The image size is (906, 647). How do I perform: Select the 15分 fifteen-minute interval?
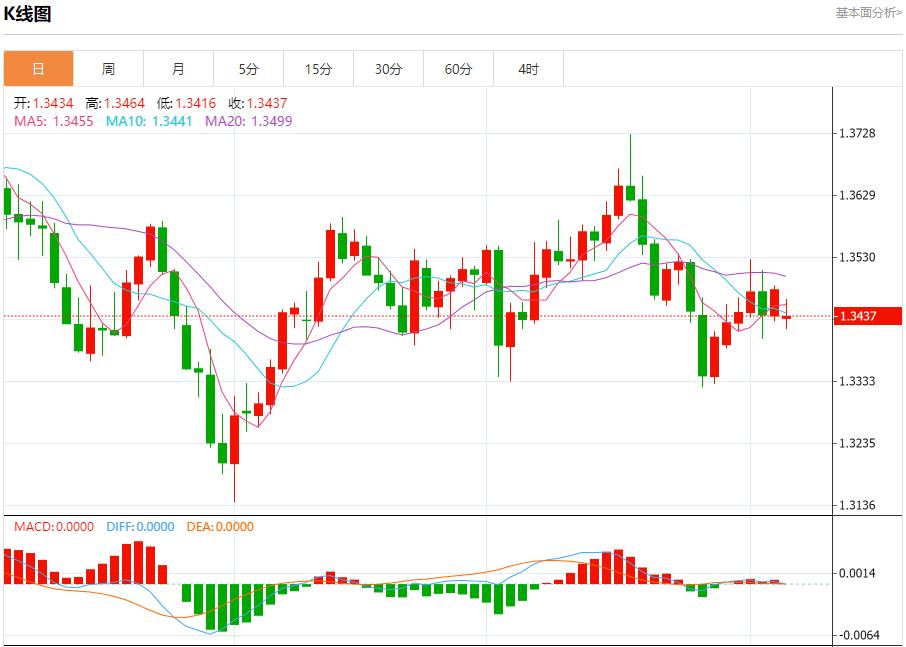(x=318, y=68)
